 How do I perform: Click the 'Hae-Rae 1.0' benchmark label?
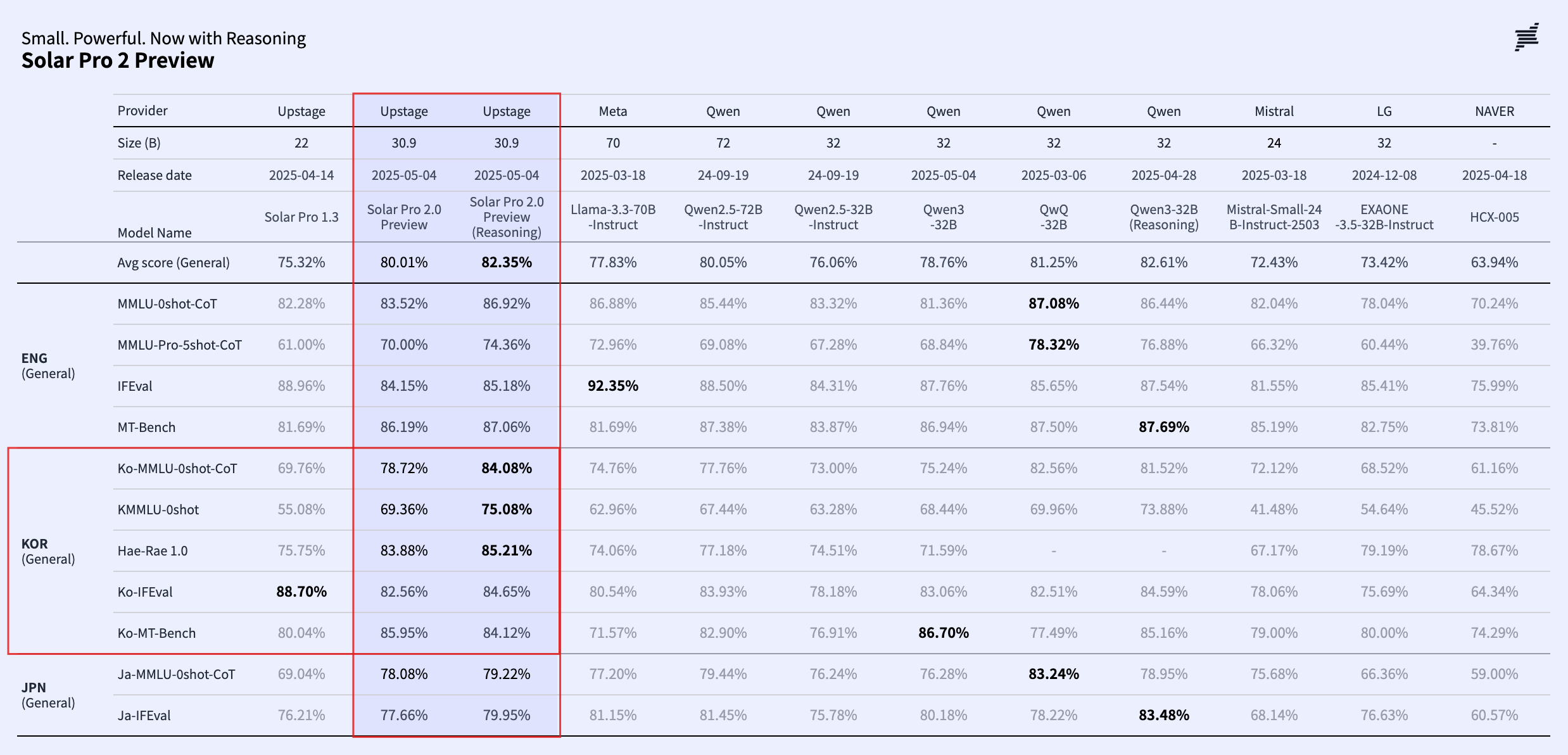point(153,551)
